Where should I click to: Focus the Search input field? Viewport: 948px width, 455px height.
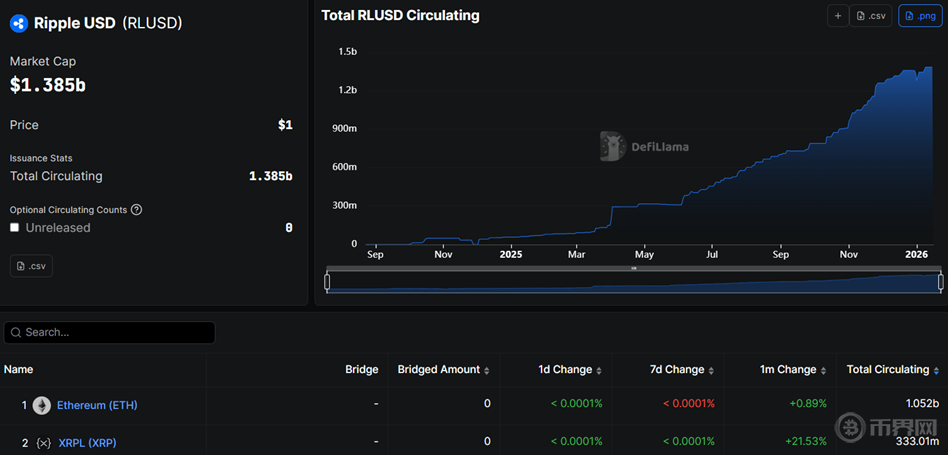[109, 332]
